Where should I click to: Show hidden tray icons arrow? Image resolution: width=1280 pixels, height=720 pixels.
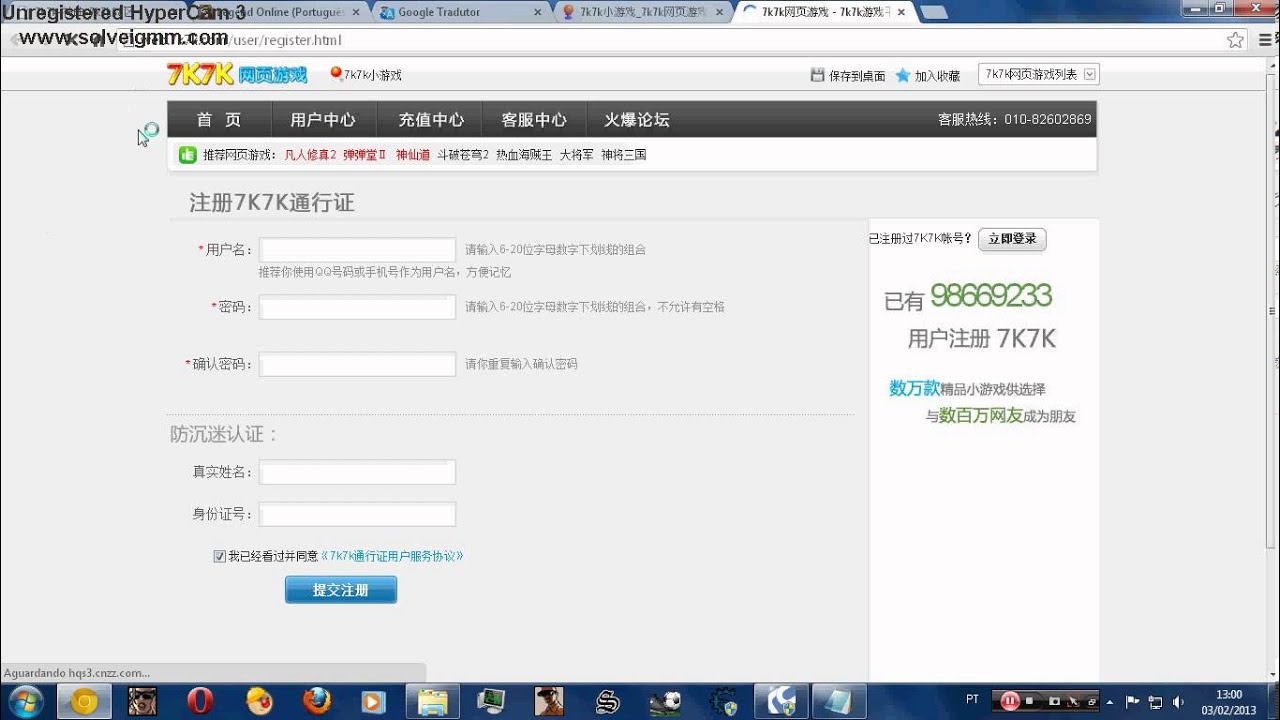tap(1108, 701)
